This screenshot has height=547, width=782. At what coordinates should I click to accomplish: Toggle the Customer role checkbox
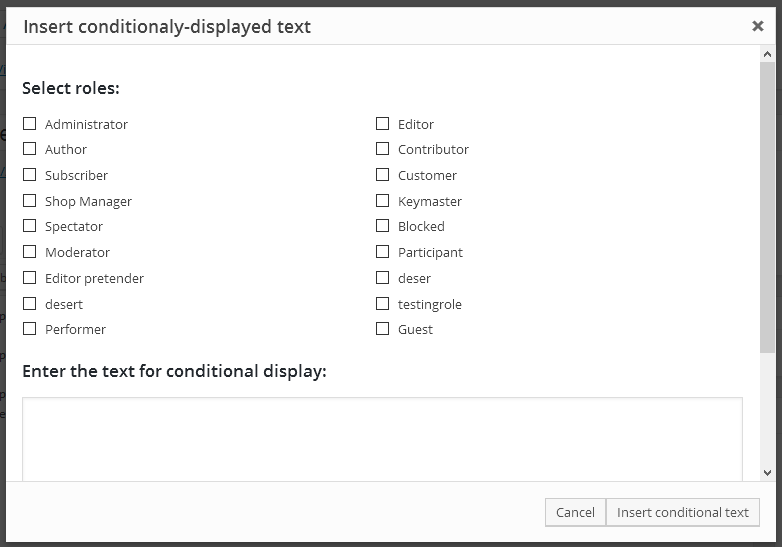click(x=383, y=175)
